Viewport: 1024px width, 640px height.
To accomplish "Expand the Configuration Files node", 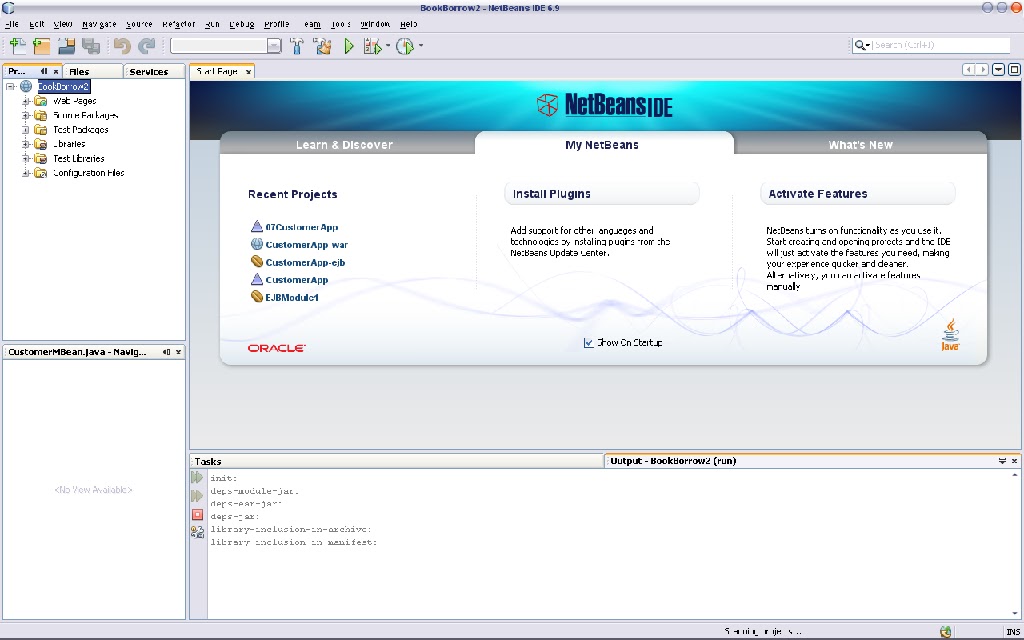I will click(25, 173).
